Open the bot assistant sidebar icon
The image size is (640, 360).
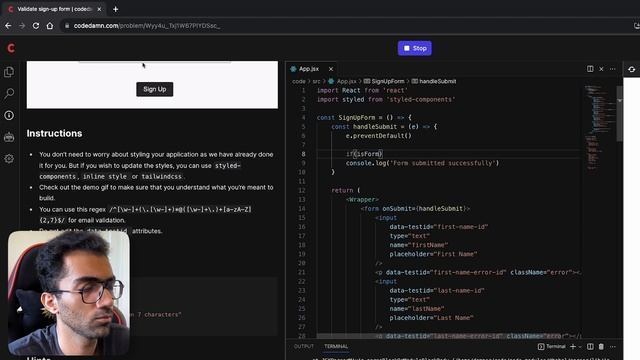(x=9, y=137)
